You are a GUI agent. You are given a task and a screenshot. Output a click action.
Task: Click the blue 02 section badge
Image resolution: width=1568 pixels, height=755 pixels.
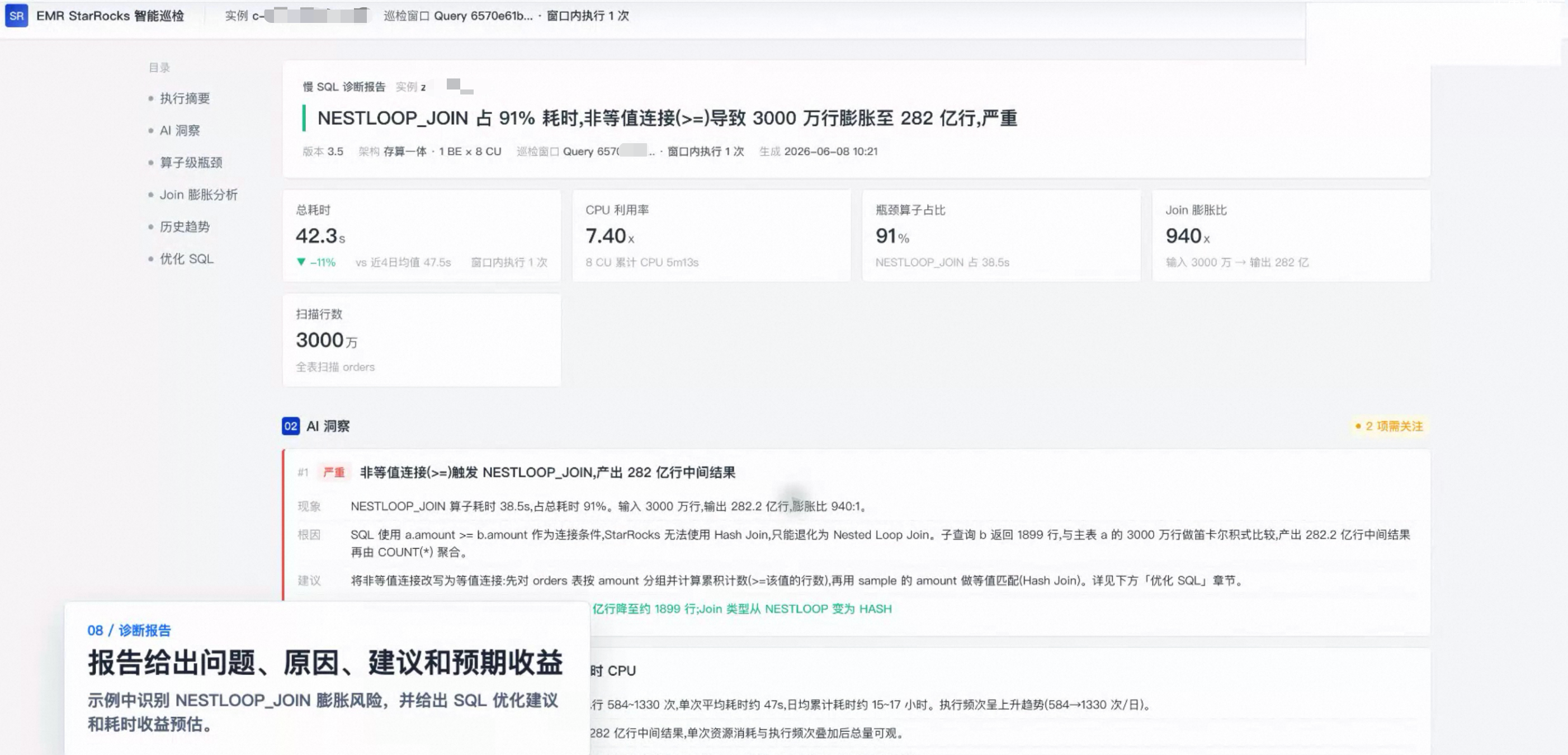pyautogui.click(x=290, y=426)
